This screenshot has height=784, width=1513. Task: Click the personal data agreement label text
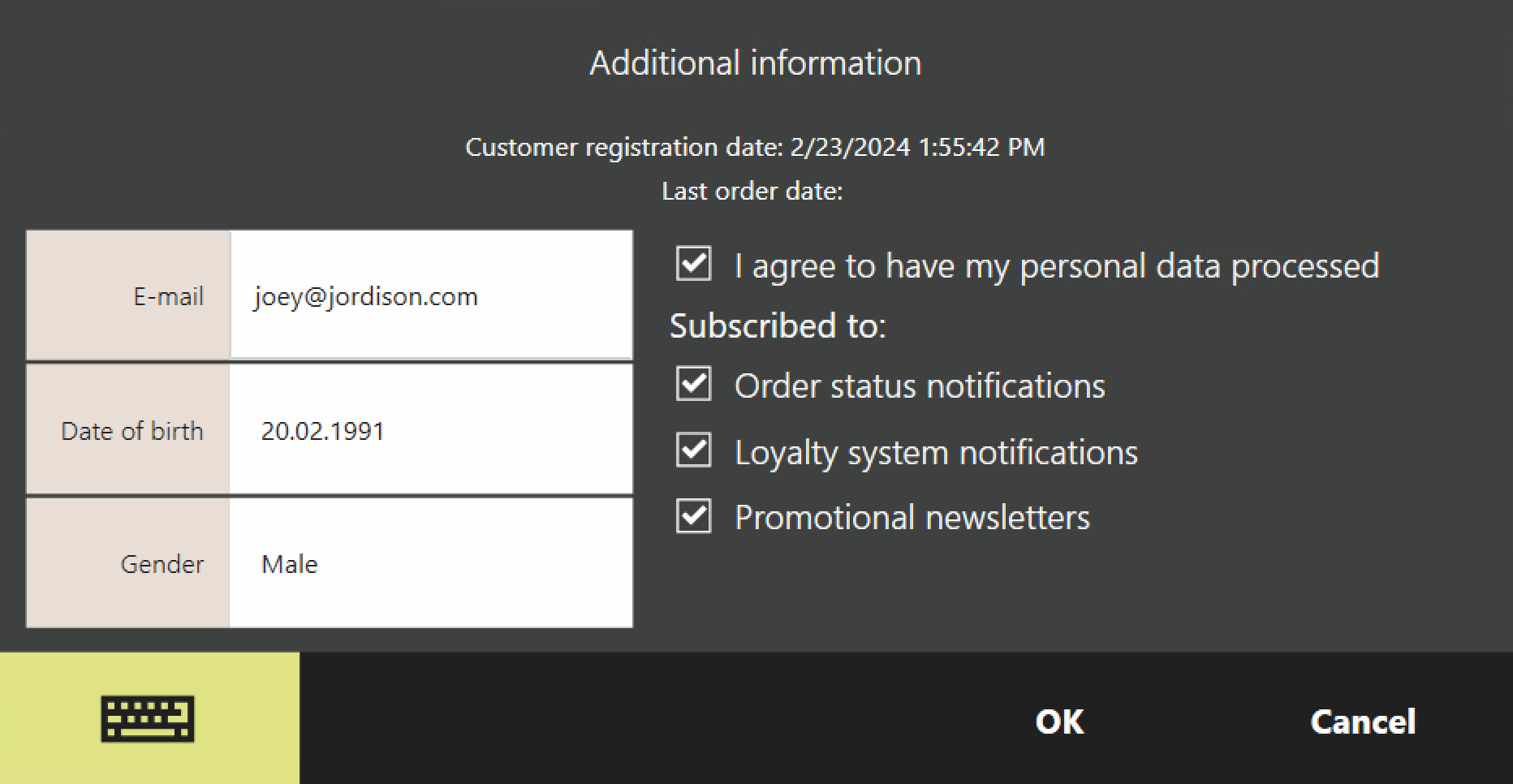[1056, 266]
